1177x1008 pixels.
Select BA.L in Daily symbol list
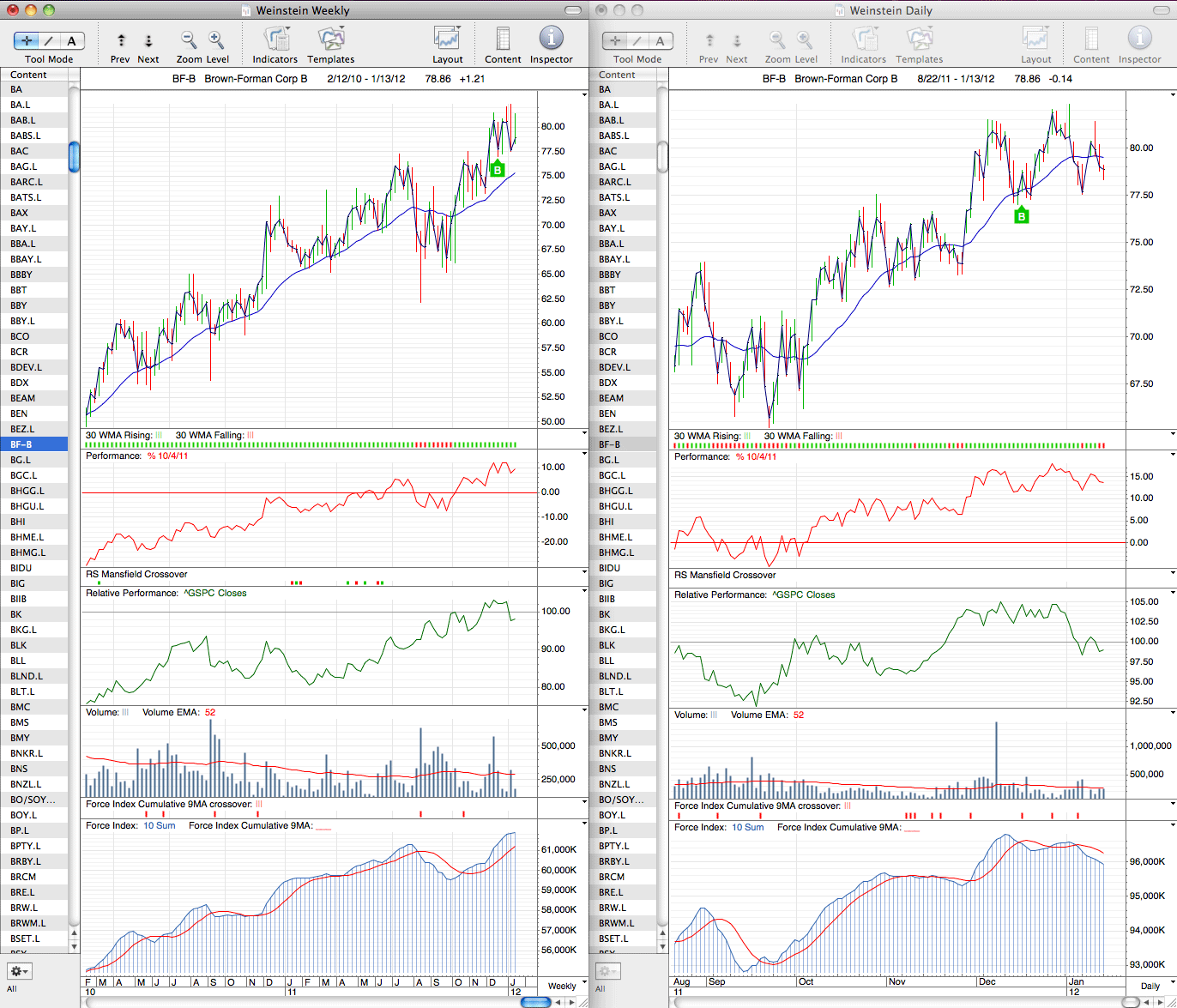(x=623, y=105)
